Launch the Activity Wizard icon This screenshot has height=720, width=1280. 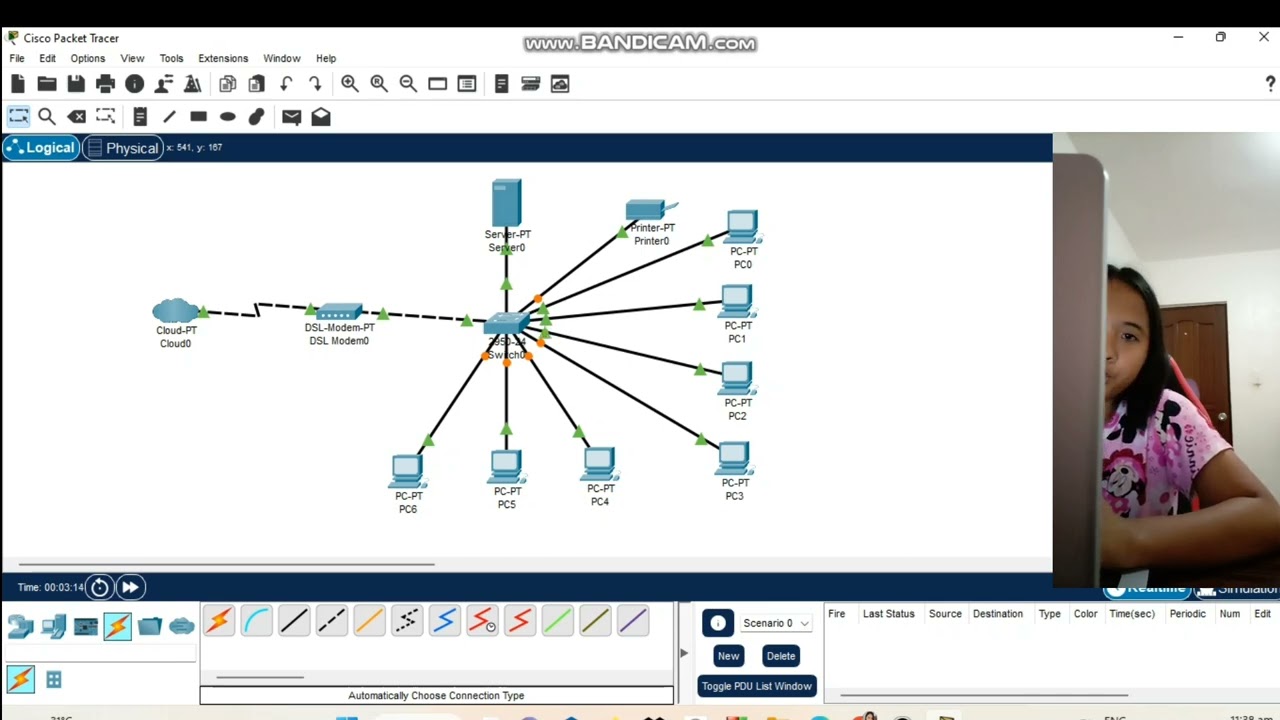(164, 84)
